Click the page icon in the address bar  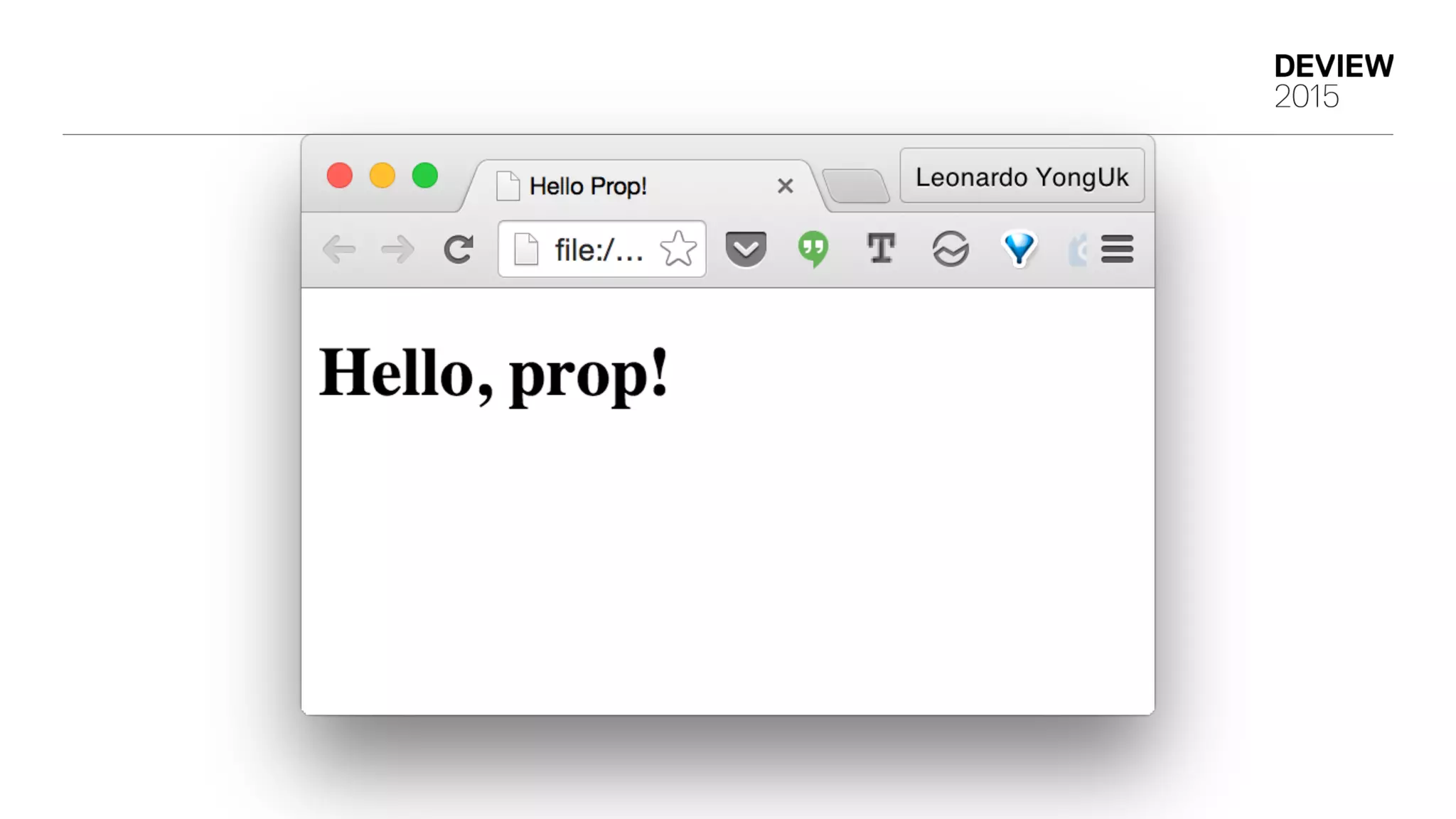(x=526, y=250)
